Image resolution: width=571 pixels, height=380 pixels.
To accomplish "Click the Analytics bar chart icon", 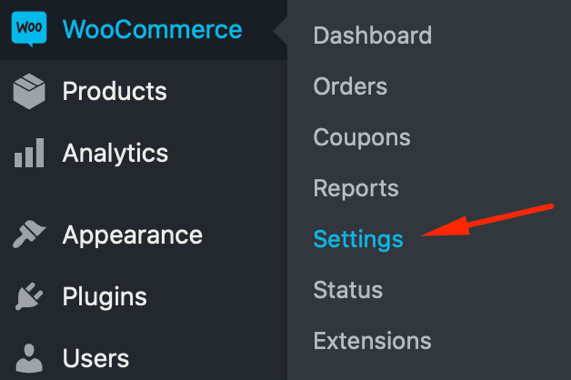I will click(29, 153).
